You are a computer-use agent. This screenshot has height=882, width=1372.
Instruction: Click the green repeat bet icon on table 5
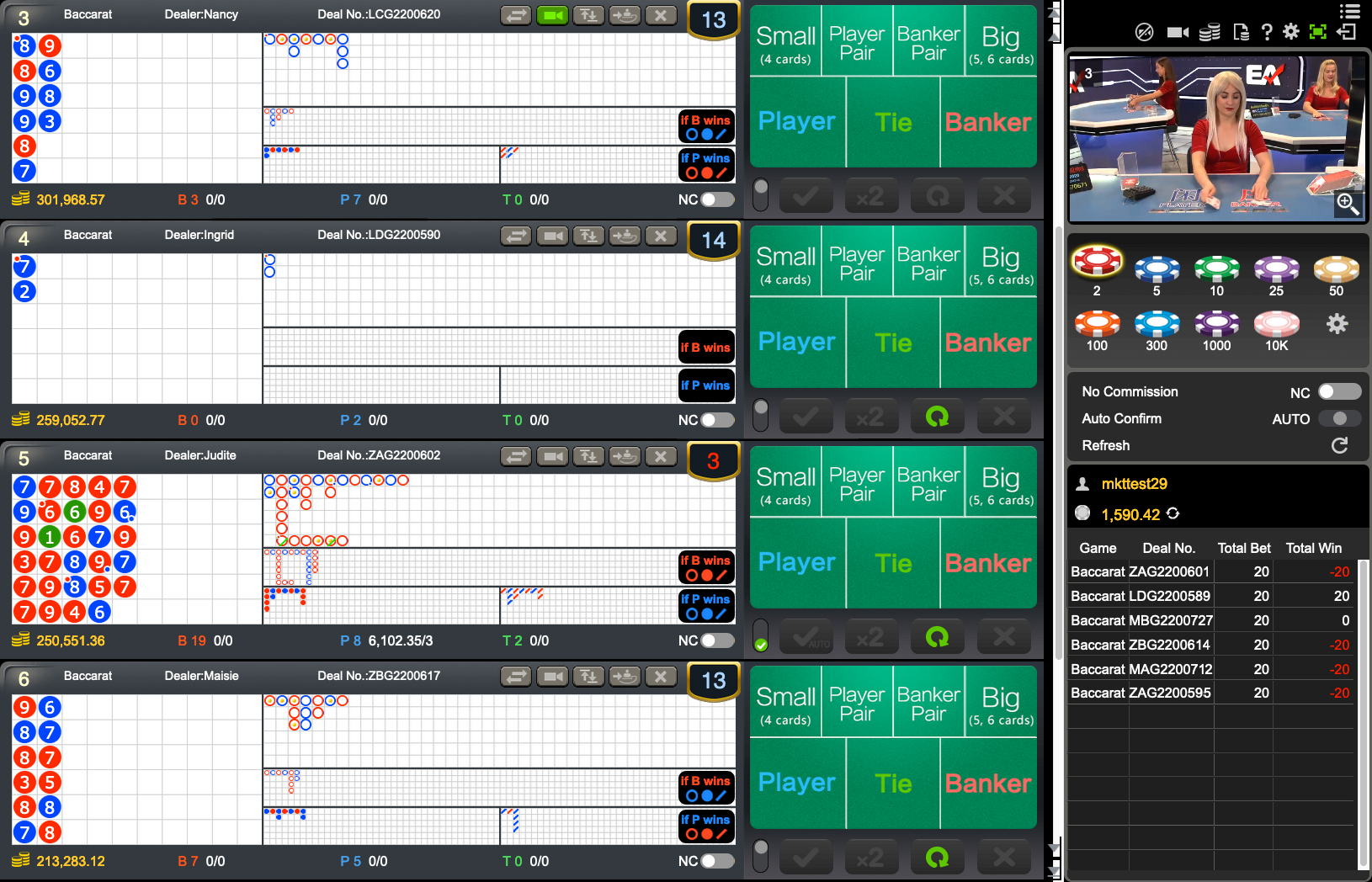(x=937, y=637)
